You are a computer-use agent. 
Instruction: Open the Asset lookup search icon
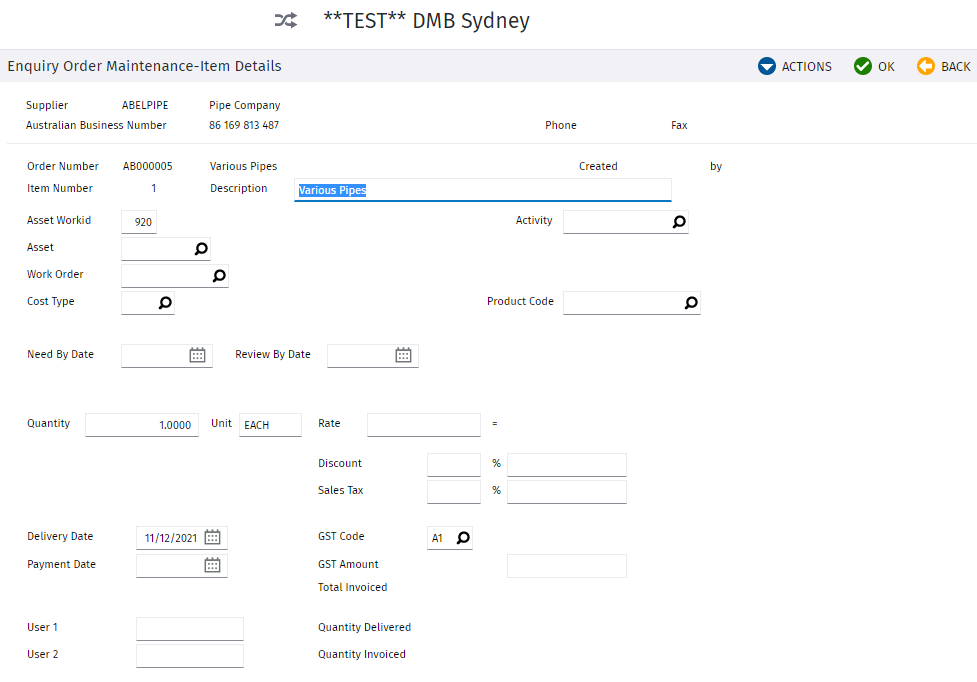pyautogui.click(x=201, y=249)
